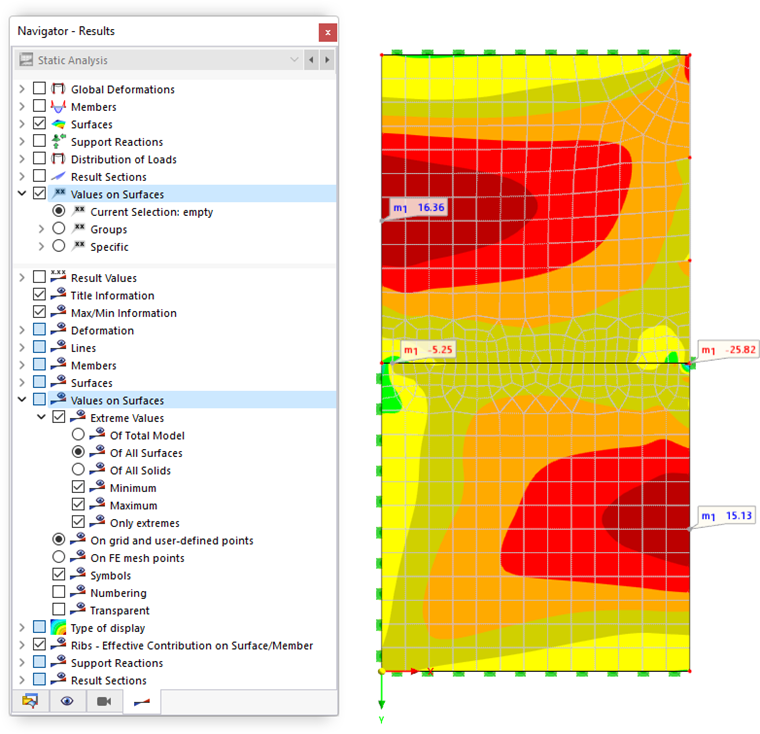760x734 pixels.
Task: Select the Specific radio button
Action: pyautogui.click(x=59, y=245)
